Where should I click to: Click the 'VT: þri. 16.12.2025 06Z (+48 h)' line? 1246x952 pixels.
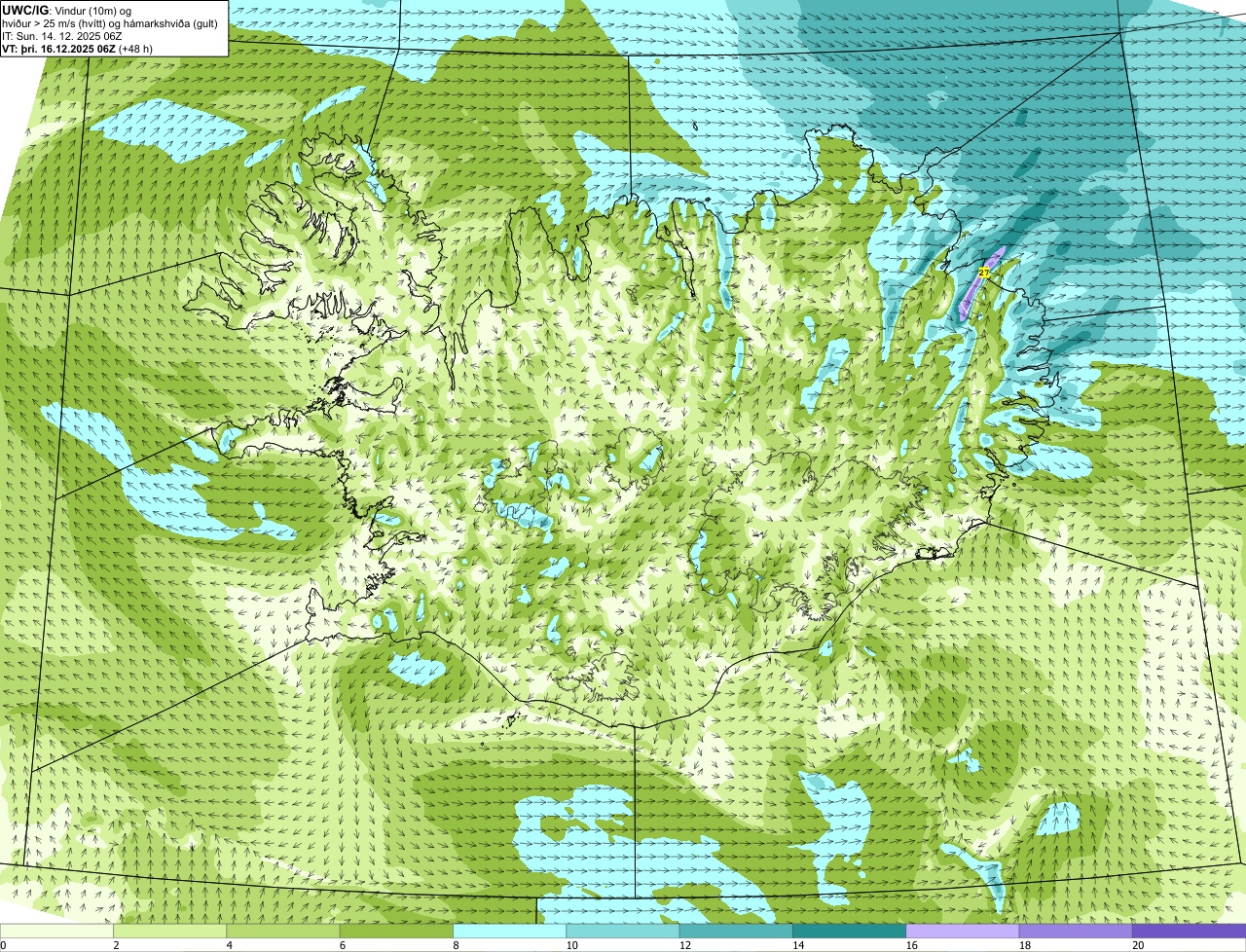[78, 48]
